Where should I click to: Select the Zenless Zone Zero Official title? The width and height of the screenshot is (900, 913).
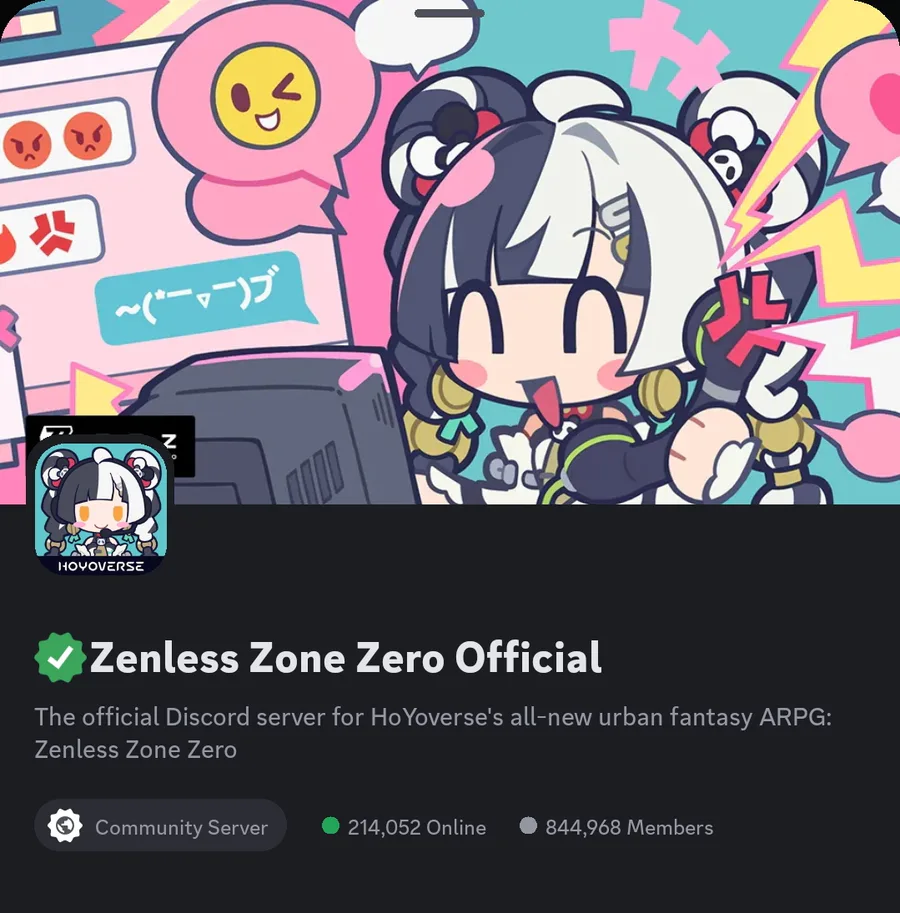tap(345, 657)
